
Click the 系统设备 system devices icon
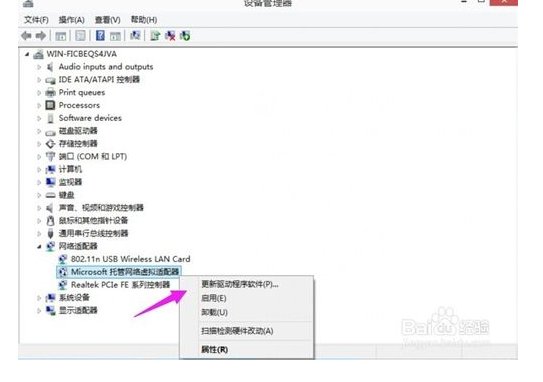(x=51, y=297)
